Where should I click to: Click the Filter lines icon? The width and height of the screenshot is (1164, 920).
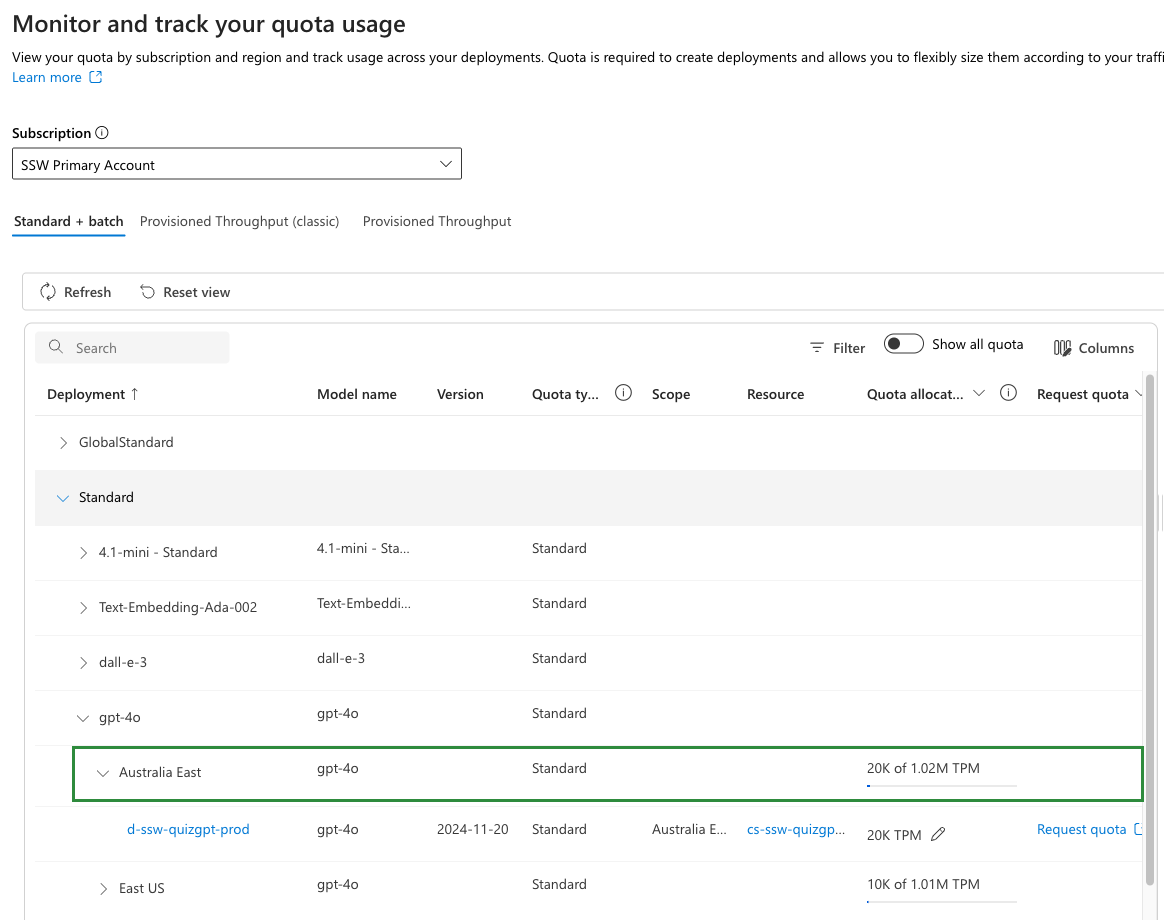coord(817,348)
